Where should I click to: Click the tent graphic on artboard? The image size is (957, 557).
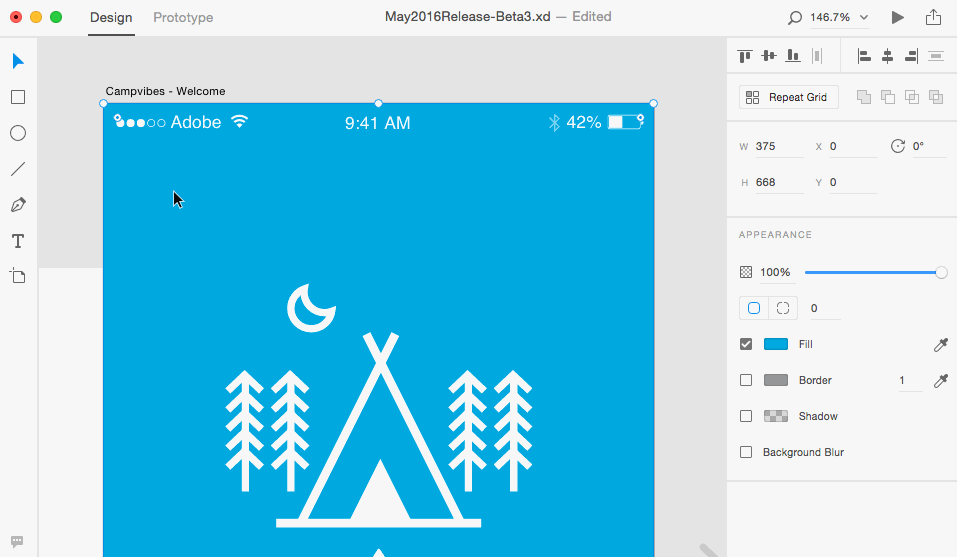click(378, 430)
